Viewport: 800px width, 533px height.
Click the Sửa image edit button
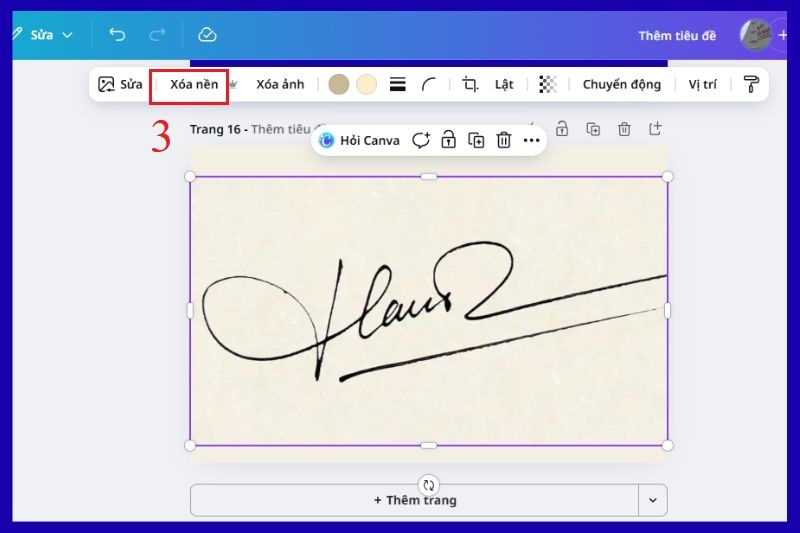pos(120,84)
